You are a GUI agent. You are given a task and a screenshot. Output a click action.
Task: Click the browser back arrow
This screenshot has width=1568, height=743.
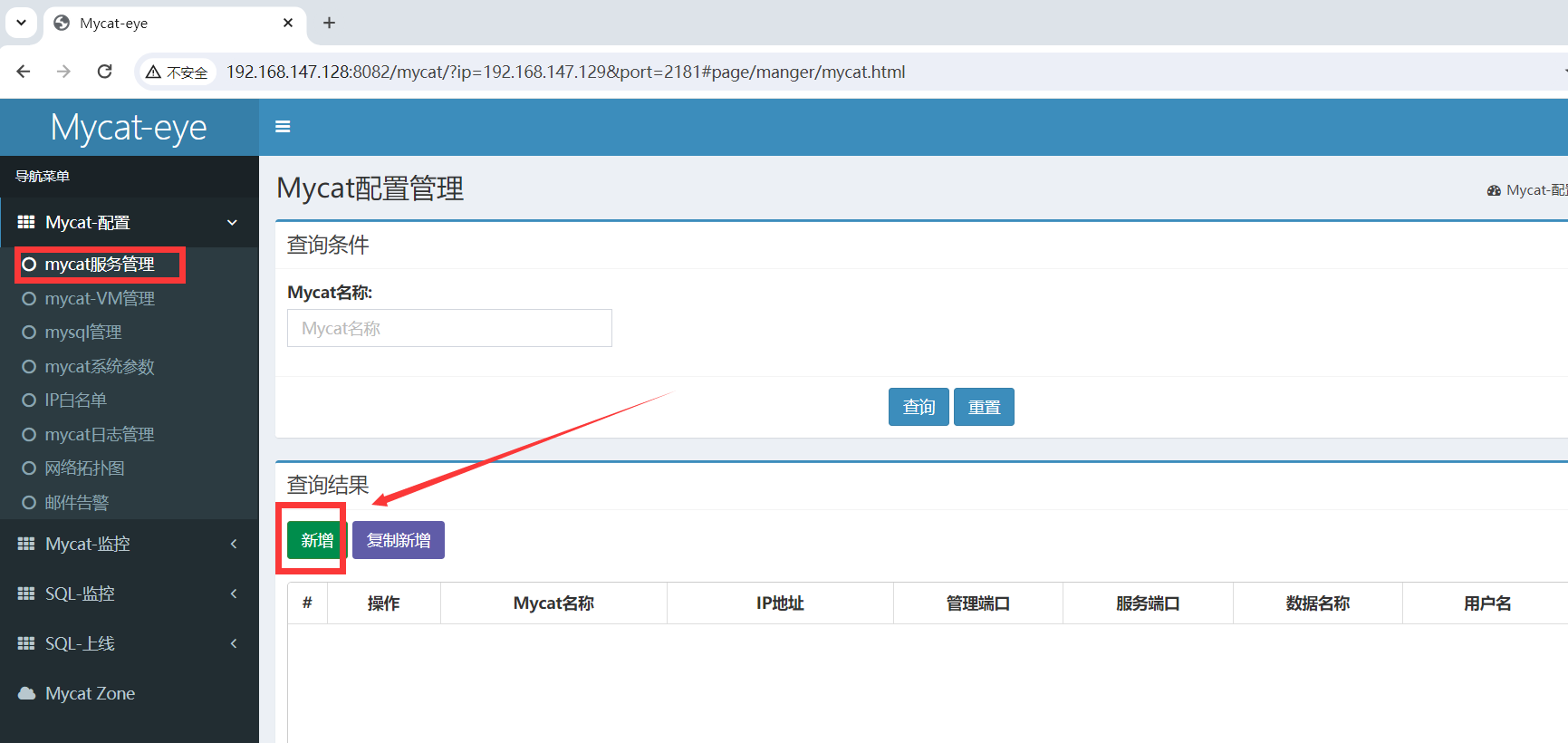click(x=24, y=72)
